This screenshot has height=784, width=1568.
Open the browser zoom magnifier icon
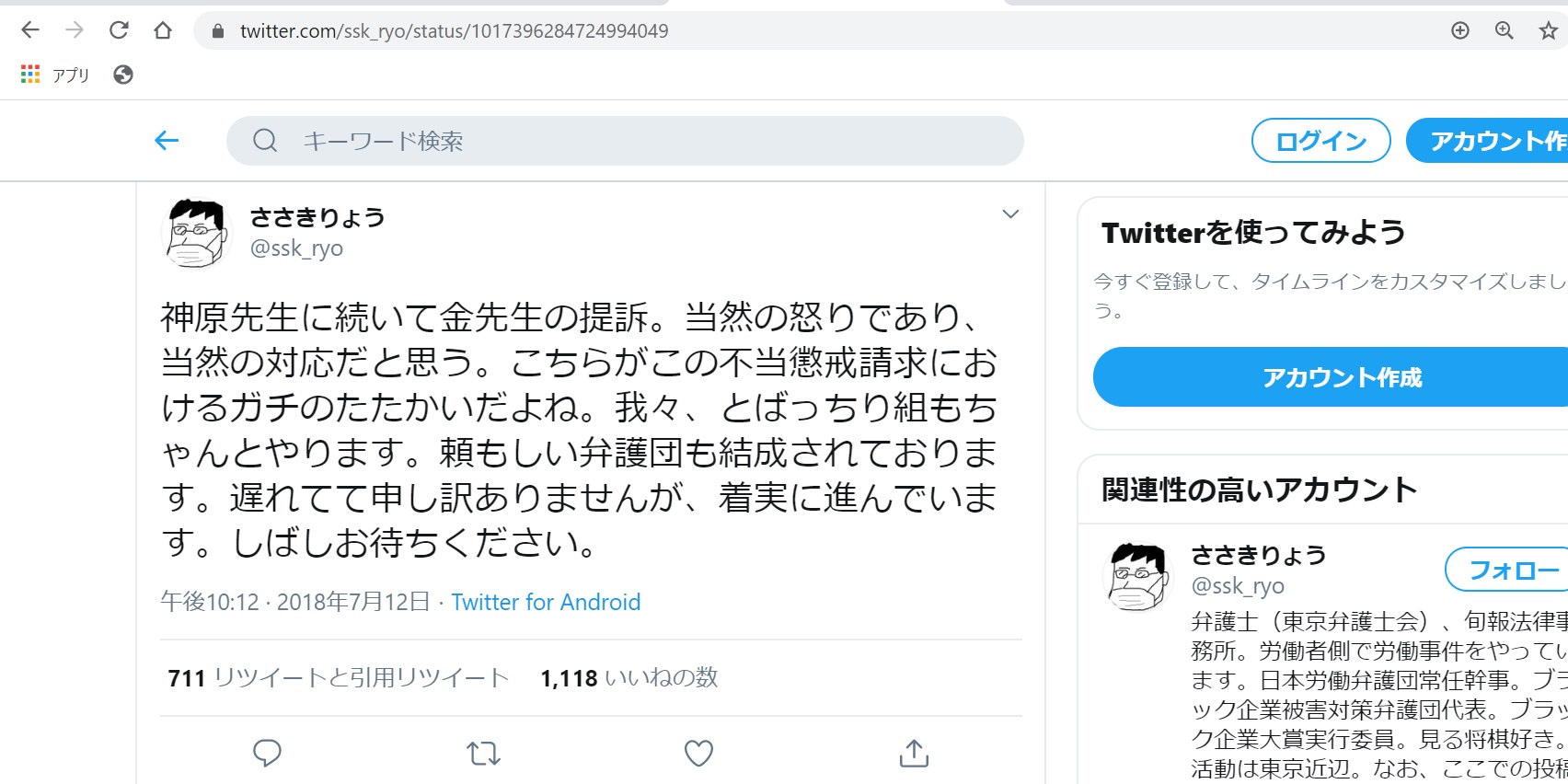click(1504, 30)
